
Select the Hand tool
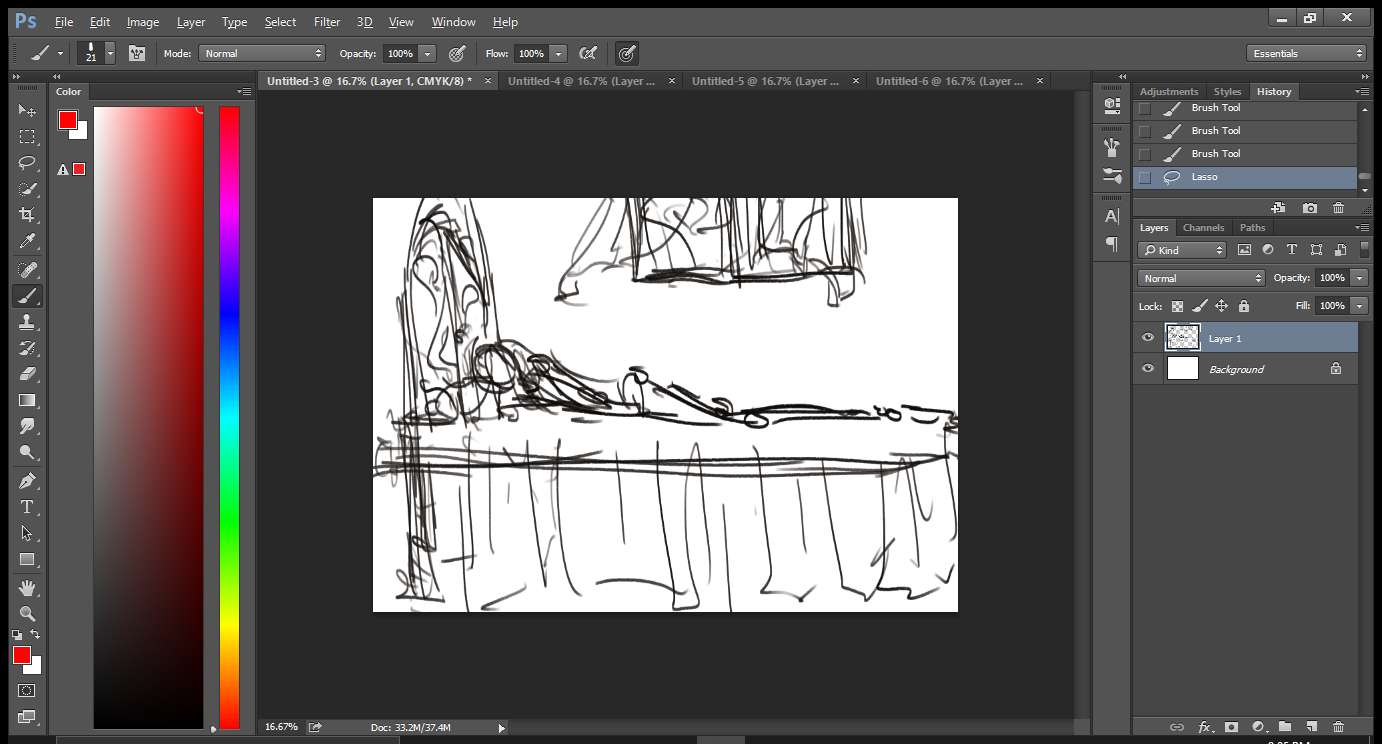click(27, 587)
